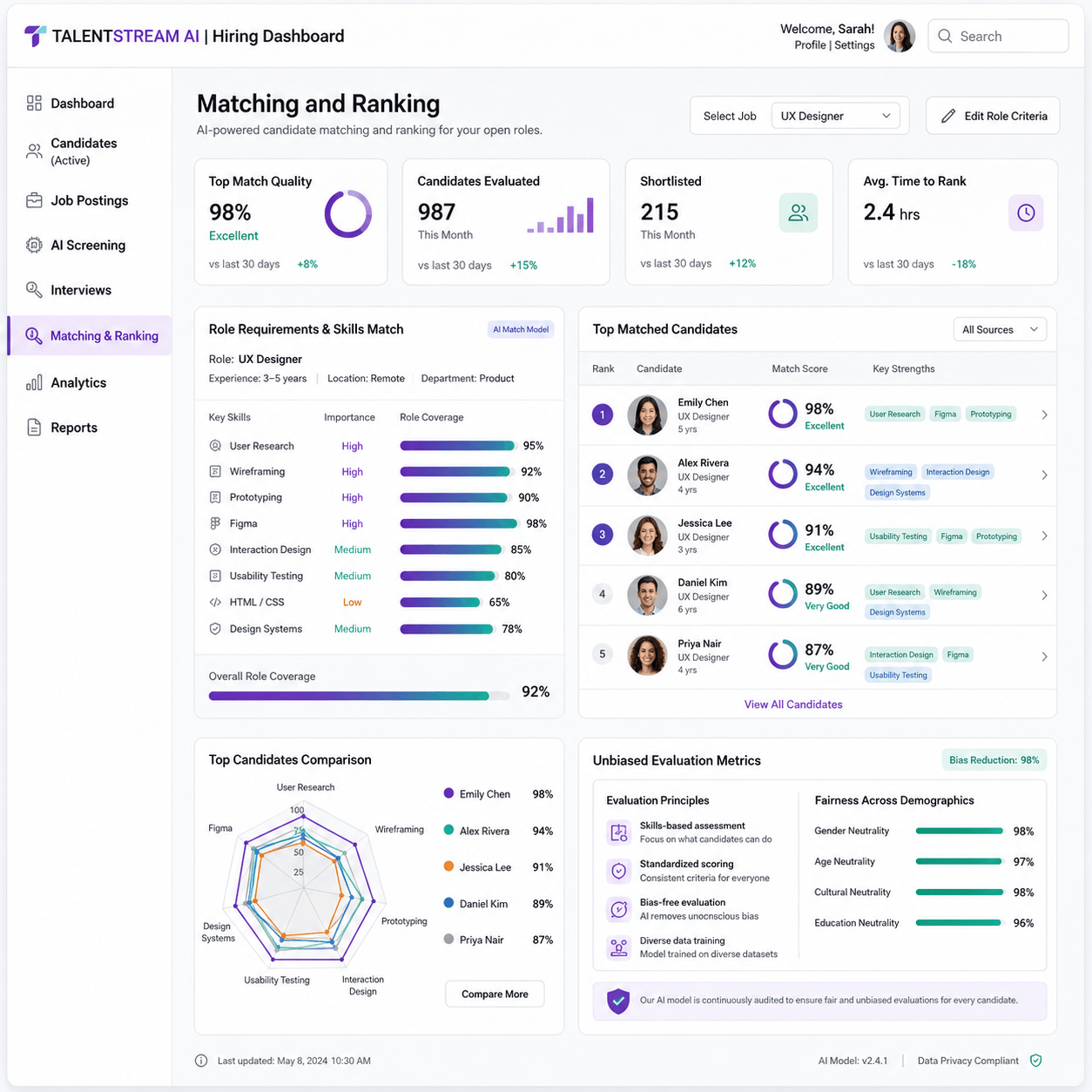The height and width of the screenshot is (1092, 1092).
Task: Click the Overall Role Coverage progress bar
Action: [360, 696]
